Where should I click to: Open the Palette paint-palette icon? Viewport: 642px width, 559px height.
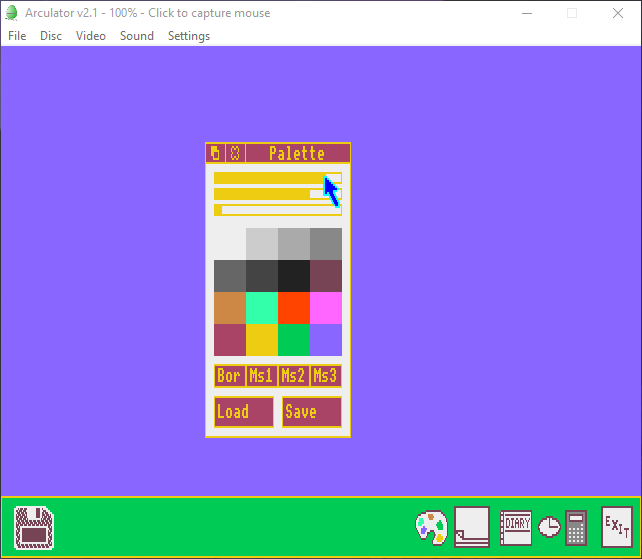coord(431,527)
